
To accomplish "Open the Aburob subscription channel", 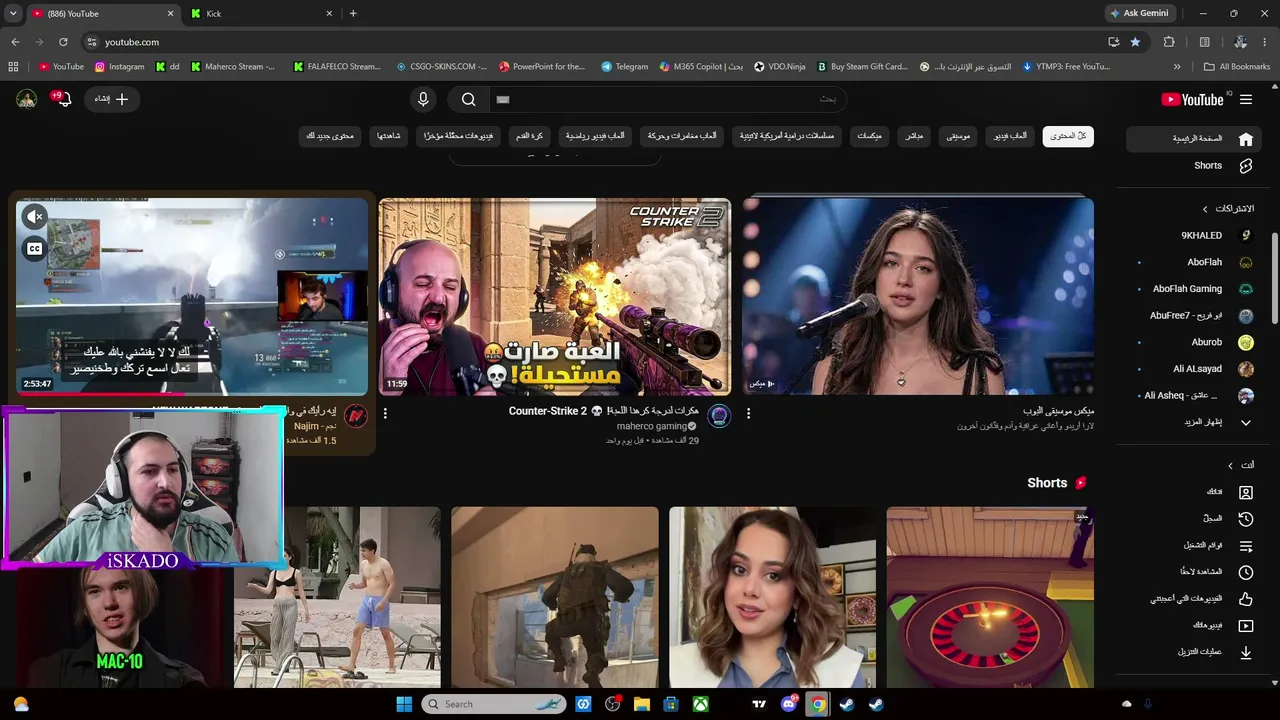I will point(1196,342).
